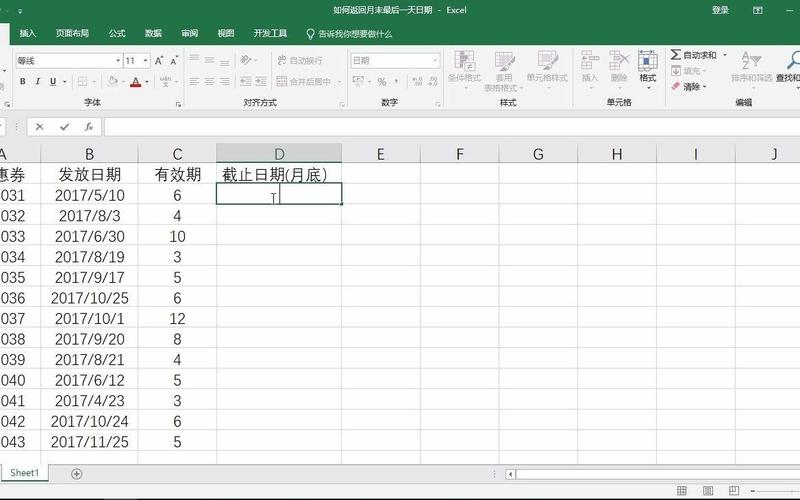Screen dimensions: 800x500
Task: Open the number format combo box showing 日期
Action: click(395, 61)
